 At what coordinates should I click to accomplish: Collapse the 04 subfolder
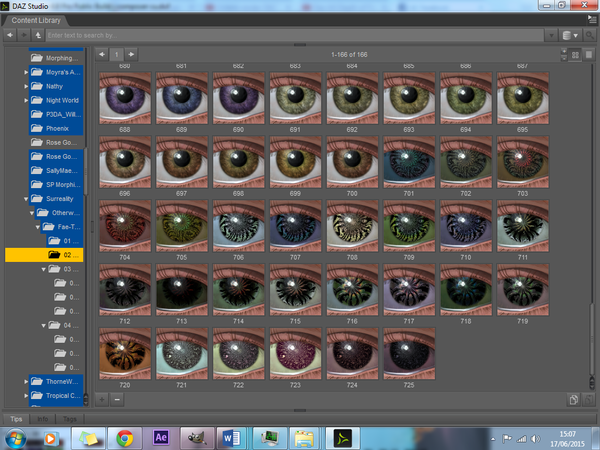[43, 325]
